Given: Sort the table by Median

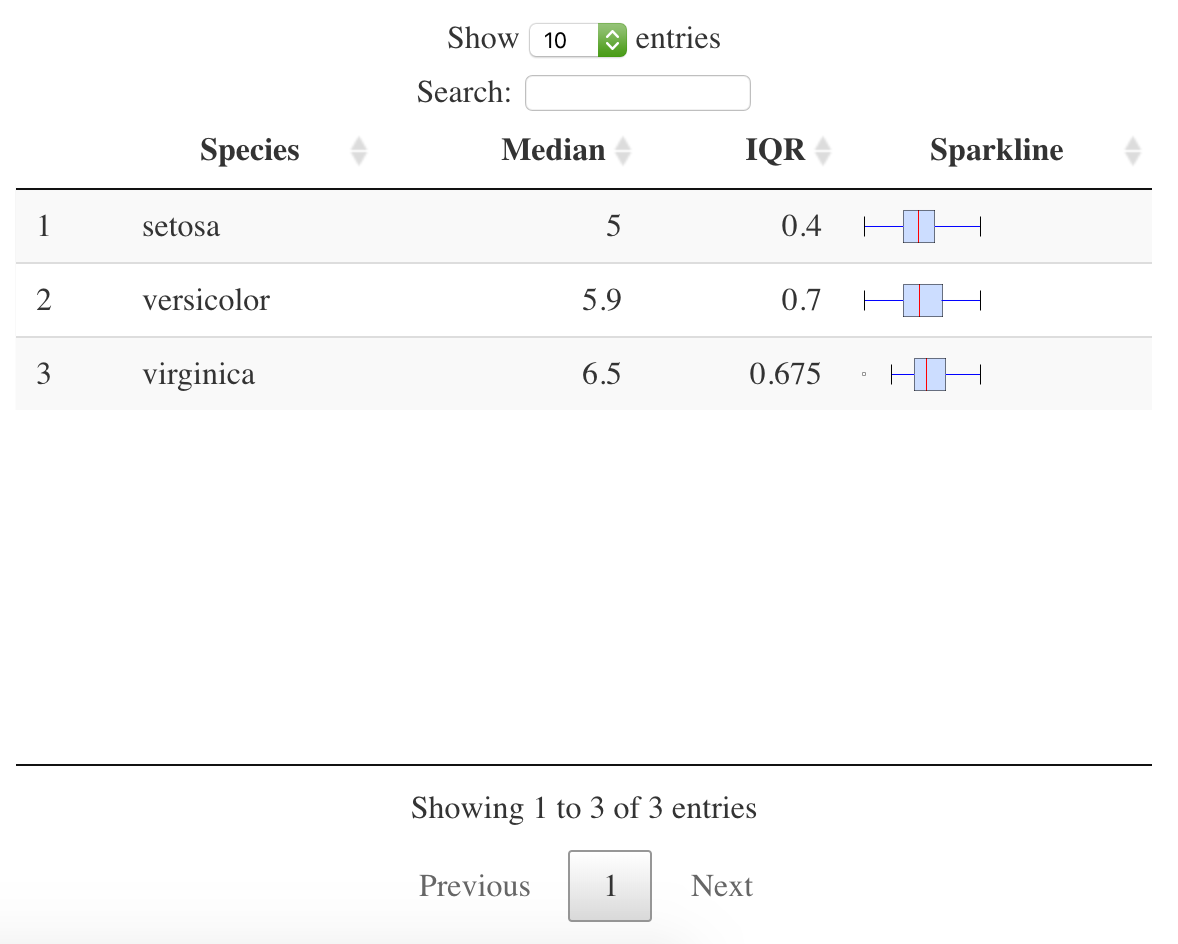Looking at the screenshot, I should coord(553,150).
